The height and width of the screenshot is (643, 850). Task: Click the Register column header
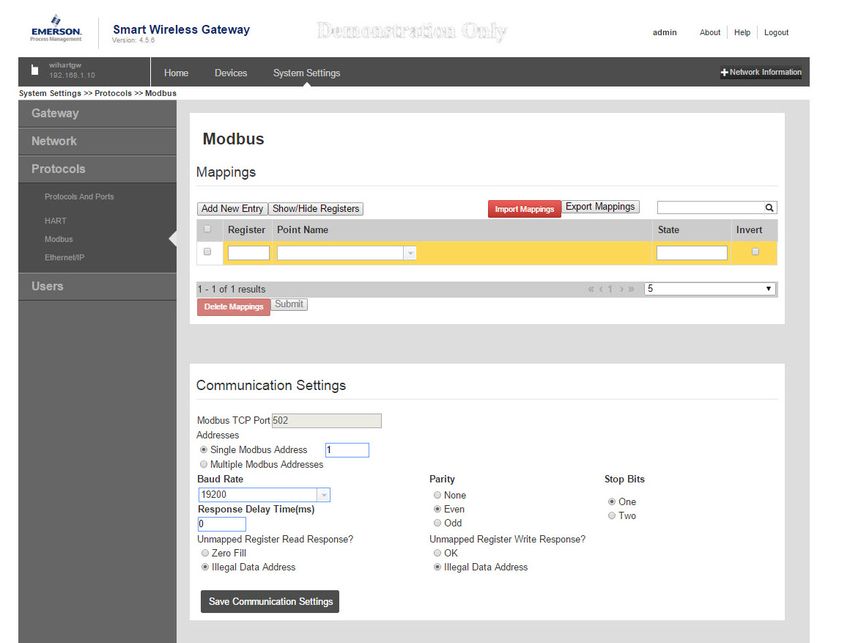[x=247, y=230]
